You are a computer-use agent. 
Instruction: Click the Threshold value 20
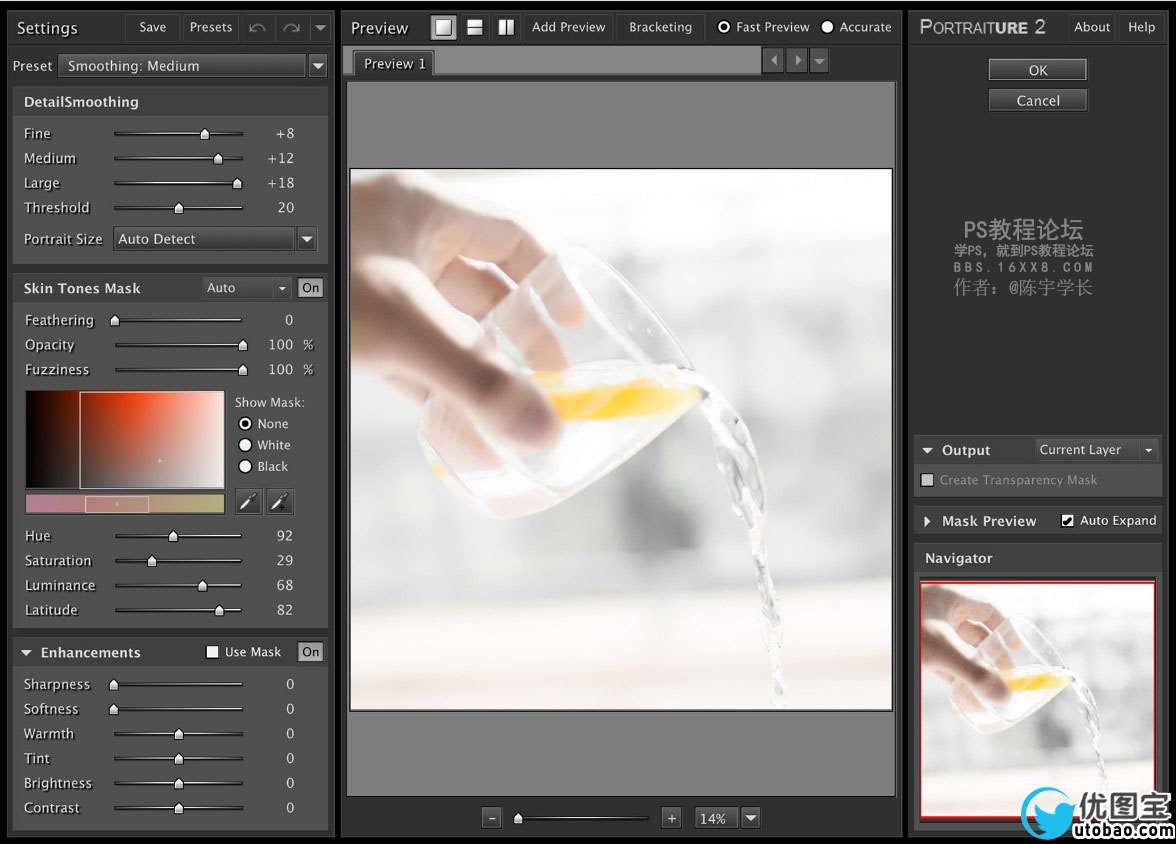pos(286,208)
